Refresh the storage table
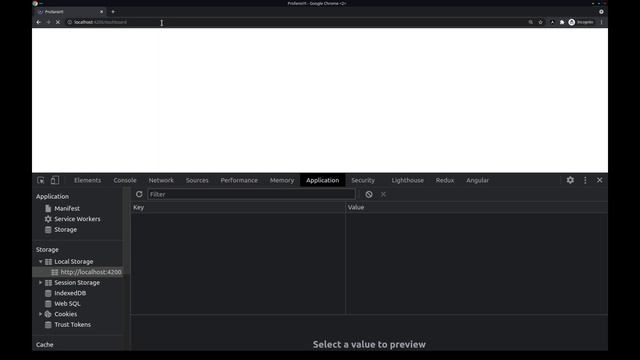 [x=139, y=194]
